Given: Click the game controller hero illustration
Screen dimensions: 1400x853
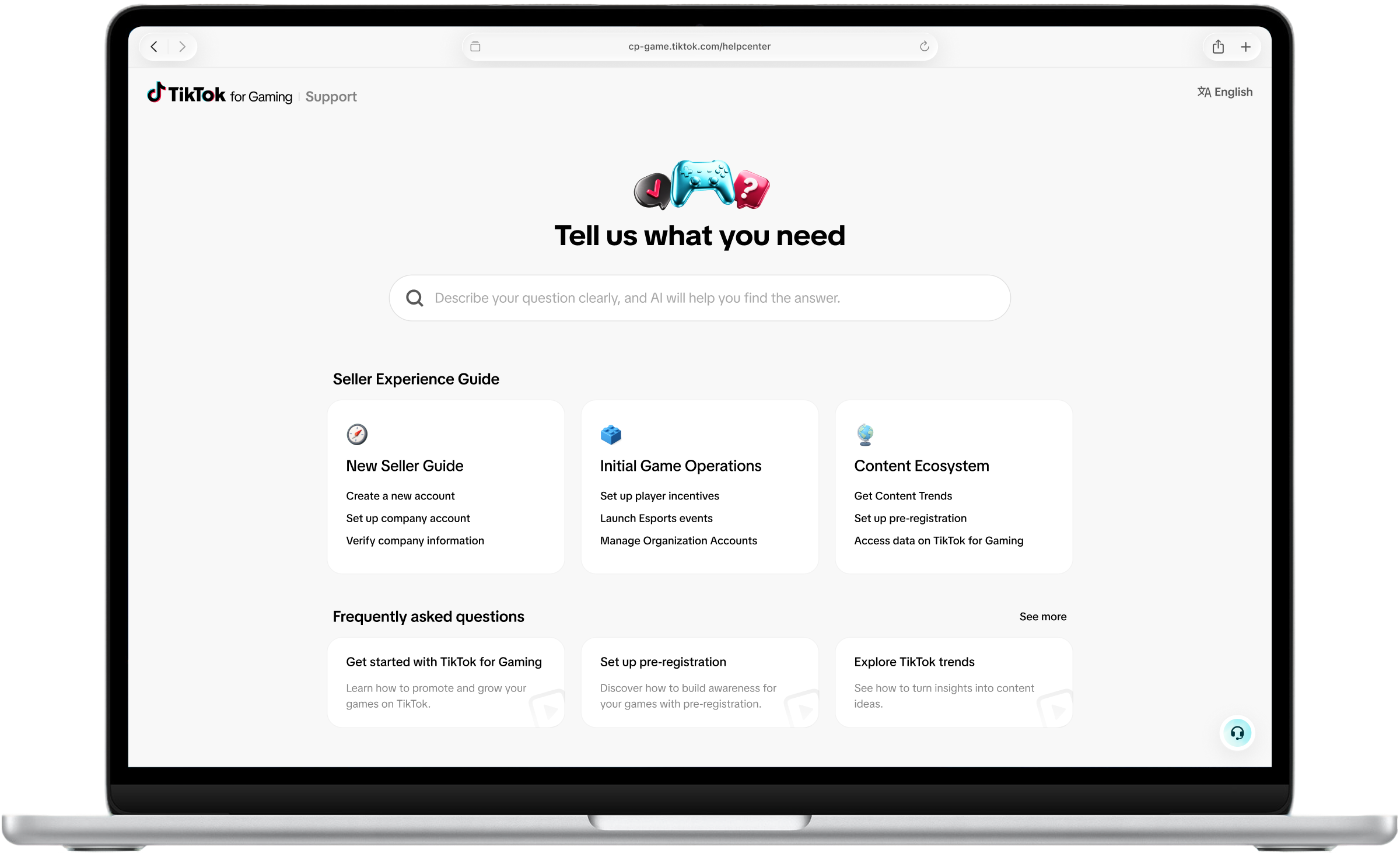Looking at the screenshot, I should [x=702, y=184].
